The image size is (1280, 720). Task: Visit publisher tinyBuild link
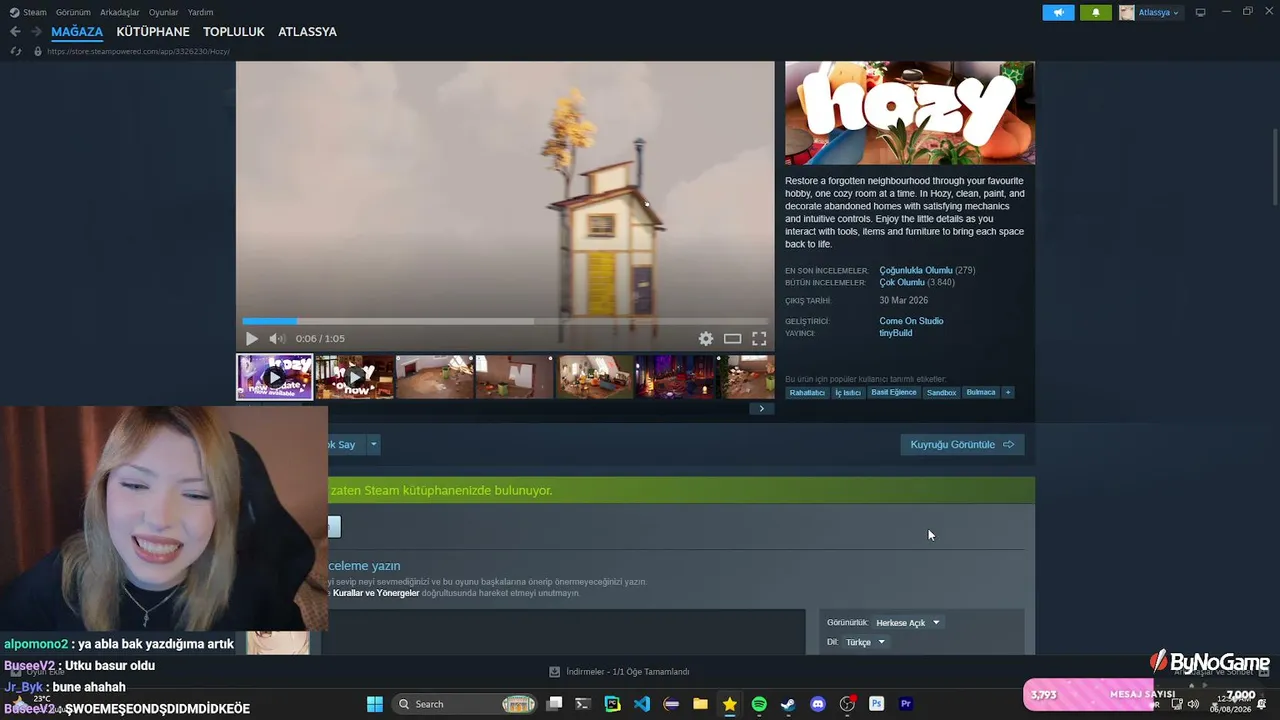click(x=896, y=333)
